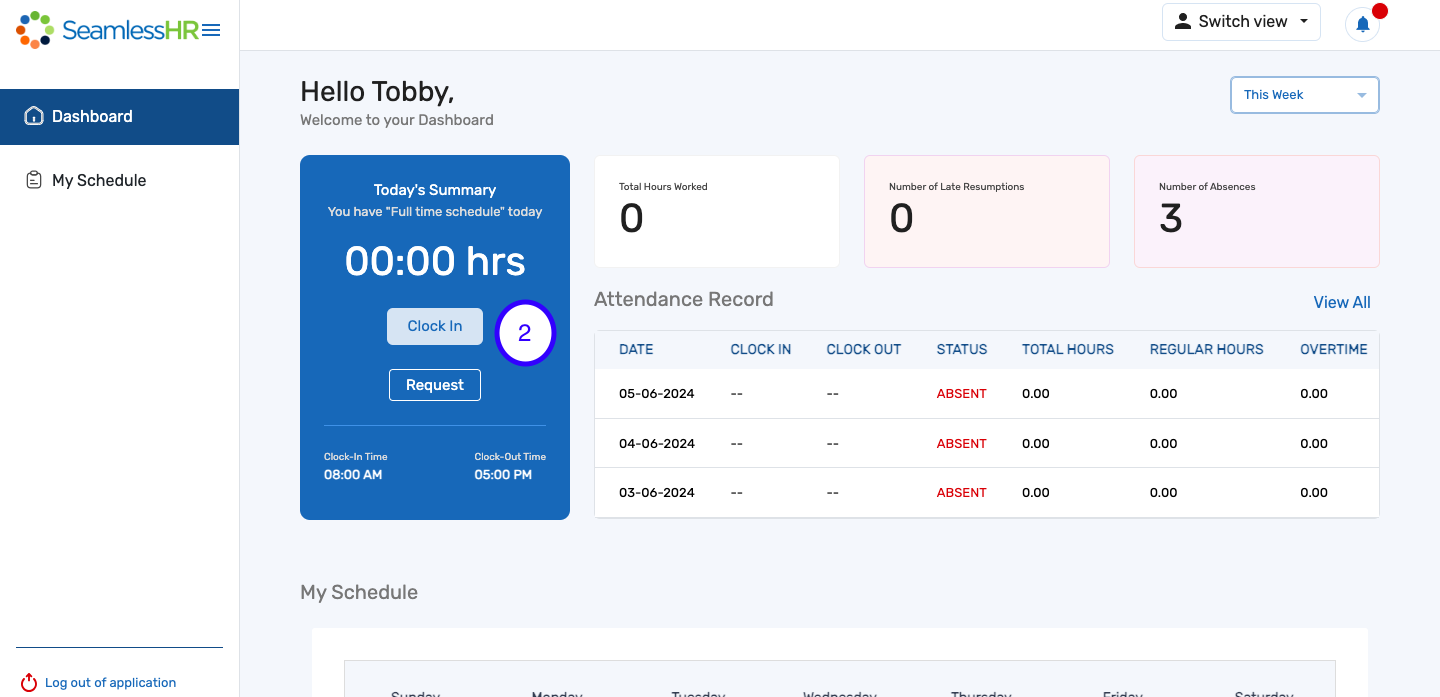Open My Schedule from the sidebar
This screenshot has height=697, width=1440.
click(100, 179)
